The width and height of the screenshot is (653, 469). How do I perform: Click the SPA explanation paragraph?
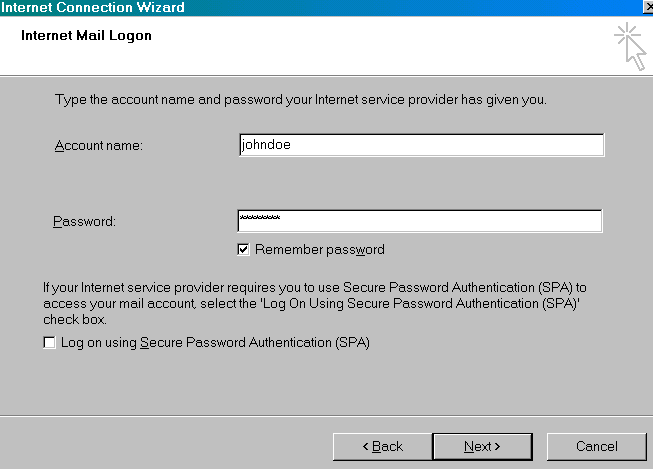[315, 303]
